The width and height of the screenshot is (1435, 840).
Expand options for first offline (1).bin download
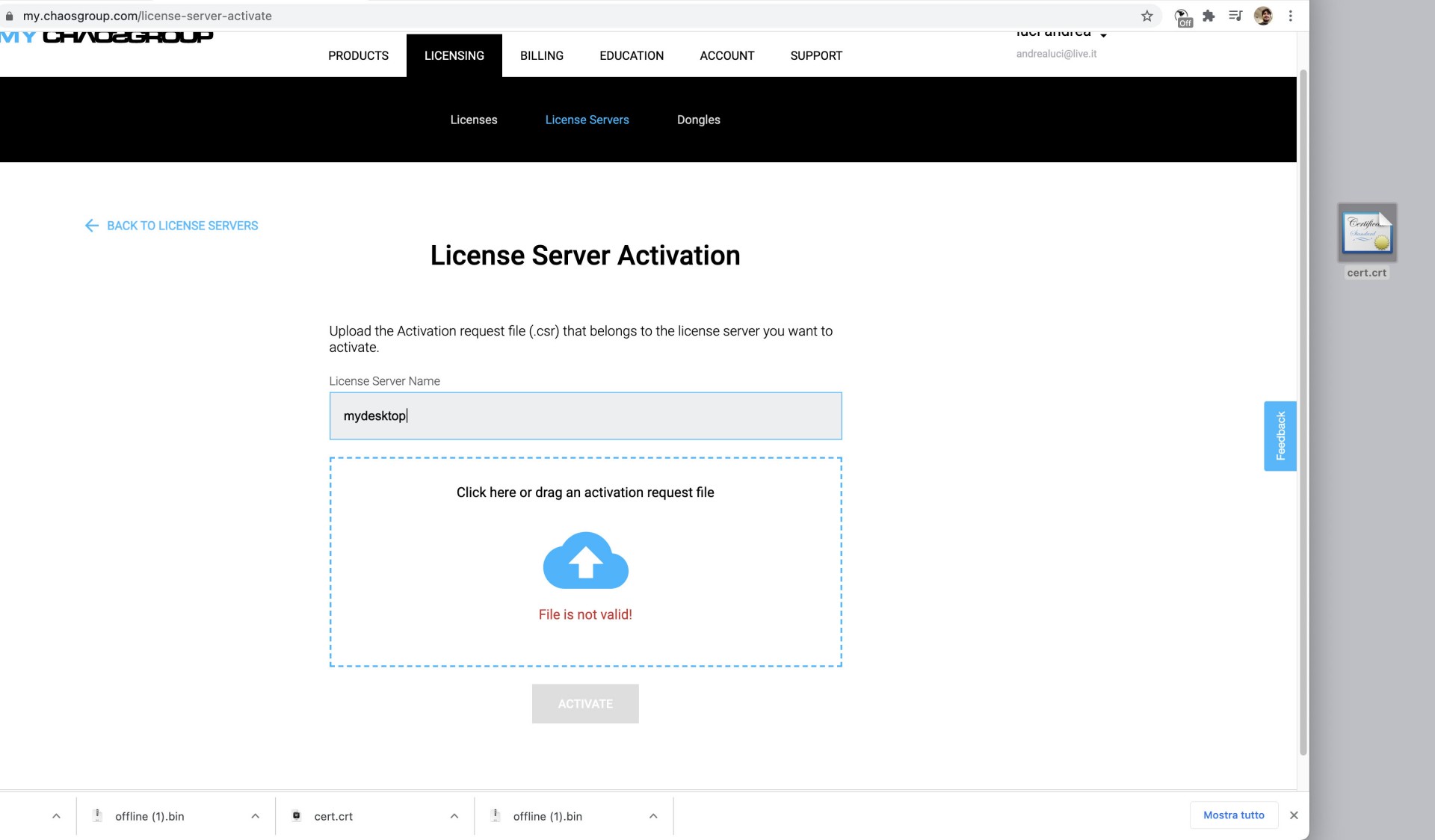(256, 816)
